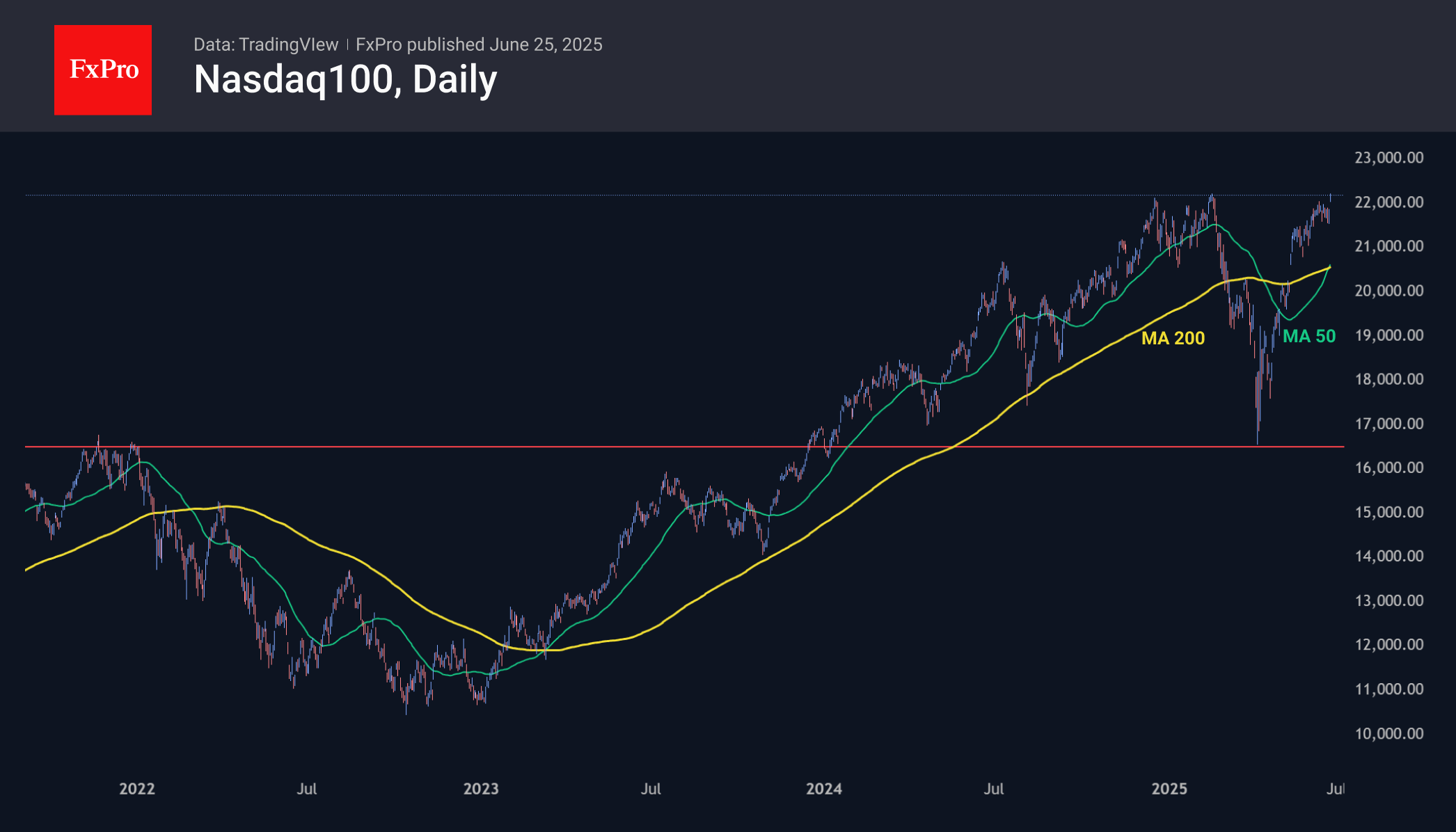Click the 23,000.00 price axis label
This screenshot has width=1456, height=832.
(1388, 158)
